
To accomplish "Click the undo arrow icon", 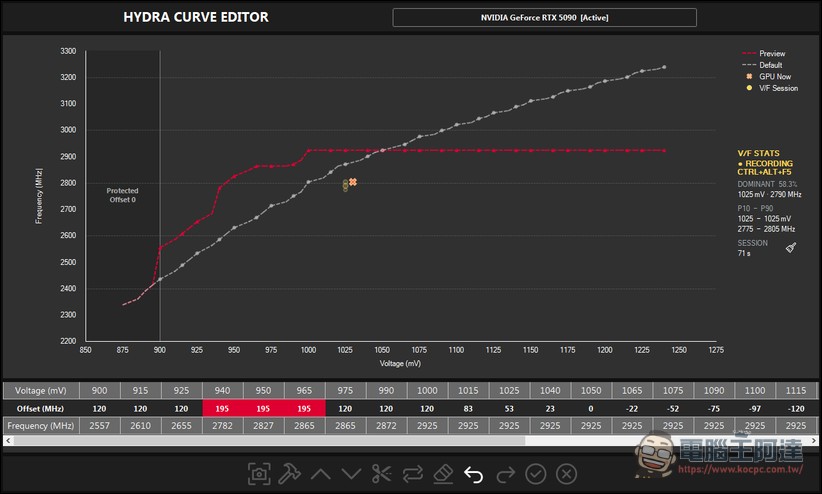I will tap(474, 475).
